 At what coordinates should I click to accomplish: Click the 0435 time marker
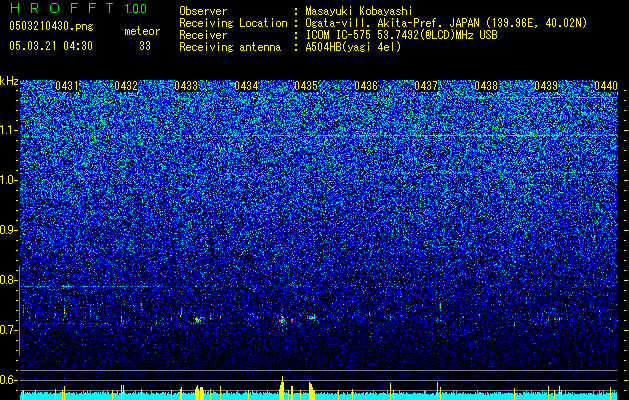click(306, 86)
